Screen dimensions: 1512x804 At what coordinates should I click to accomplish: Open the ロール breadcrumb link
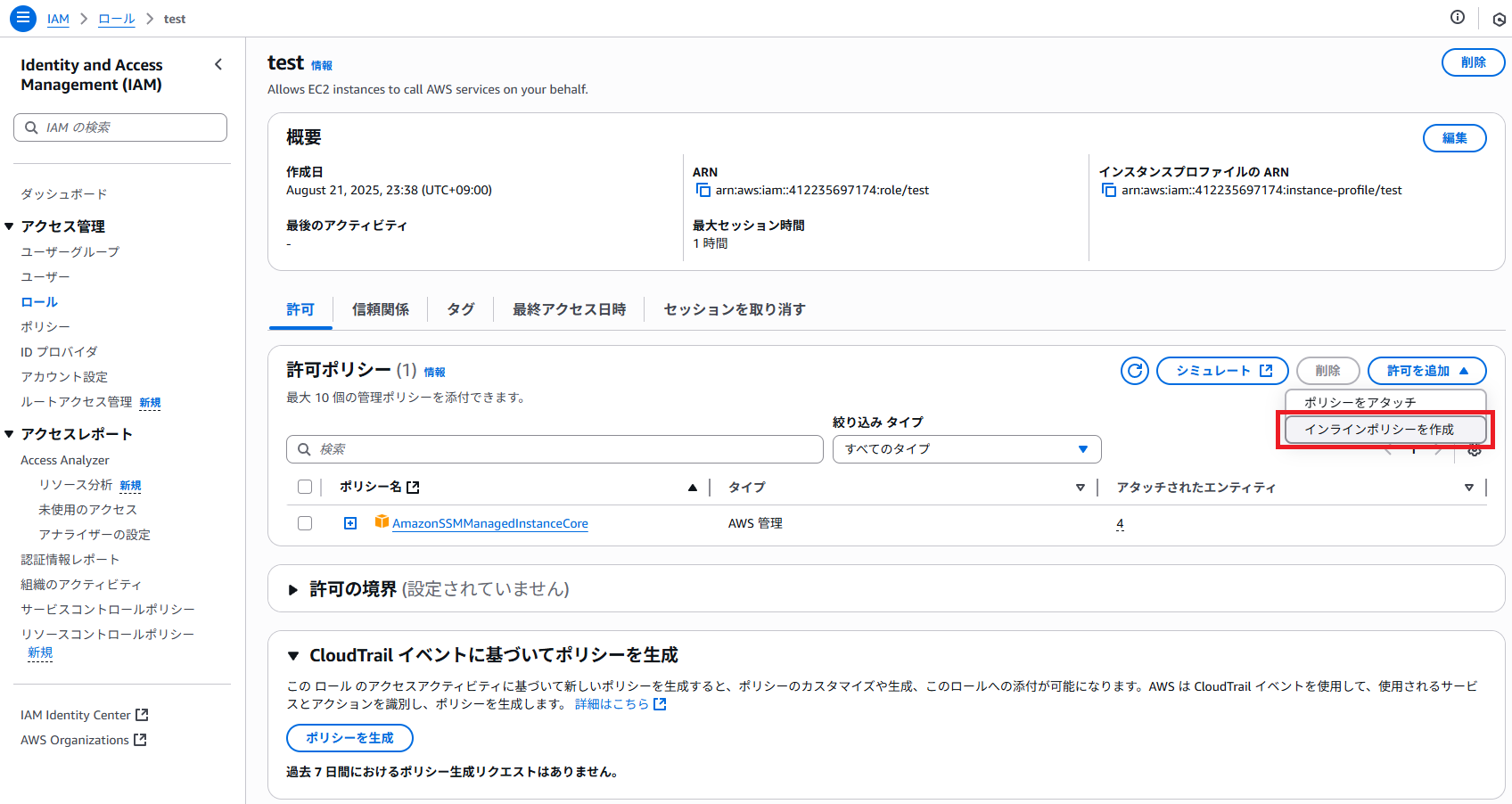click(x=116, y=18)
